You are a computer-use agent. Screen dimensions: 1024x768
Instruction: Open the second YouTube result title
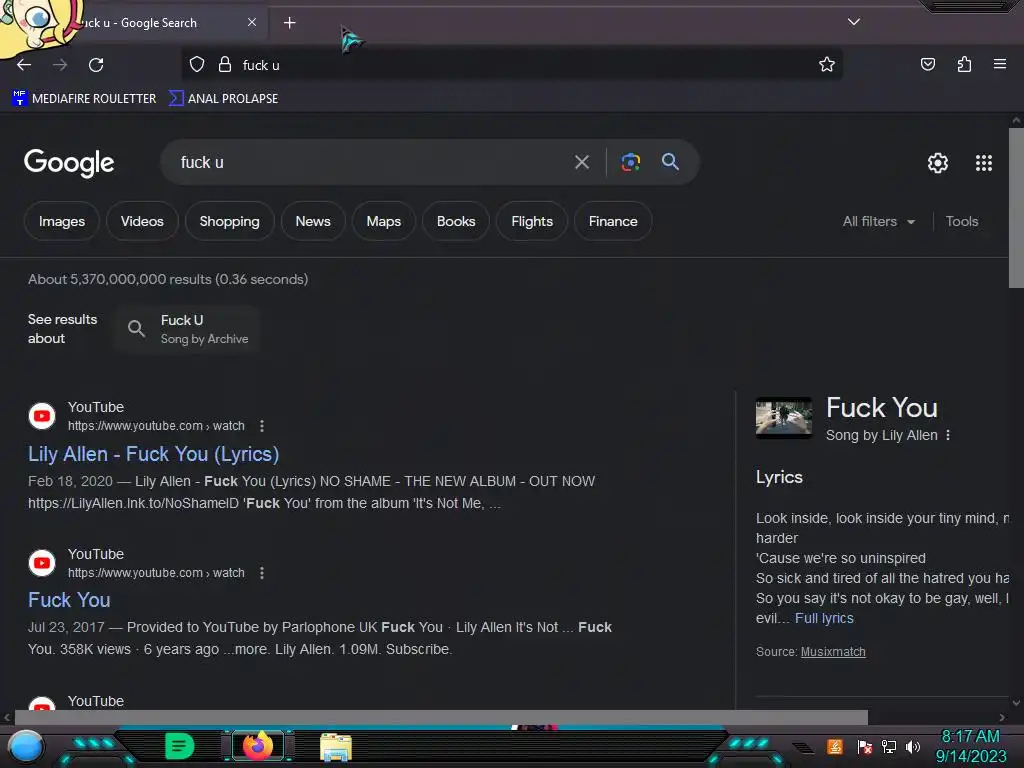69,600
